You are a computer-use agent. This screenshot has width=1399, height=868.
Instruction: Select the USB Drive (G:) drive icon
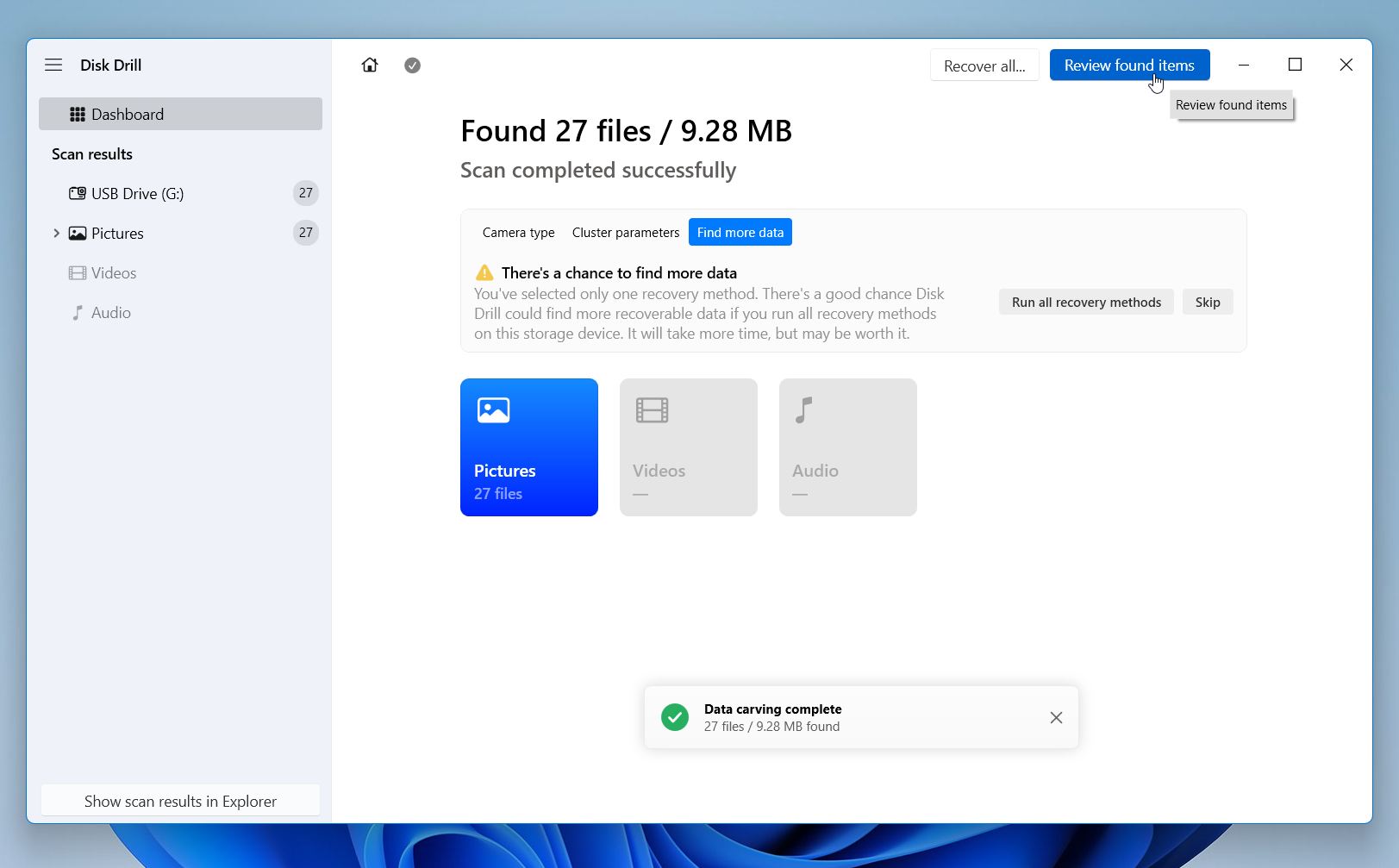(x=78, y=193)
